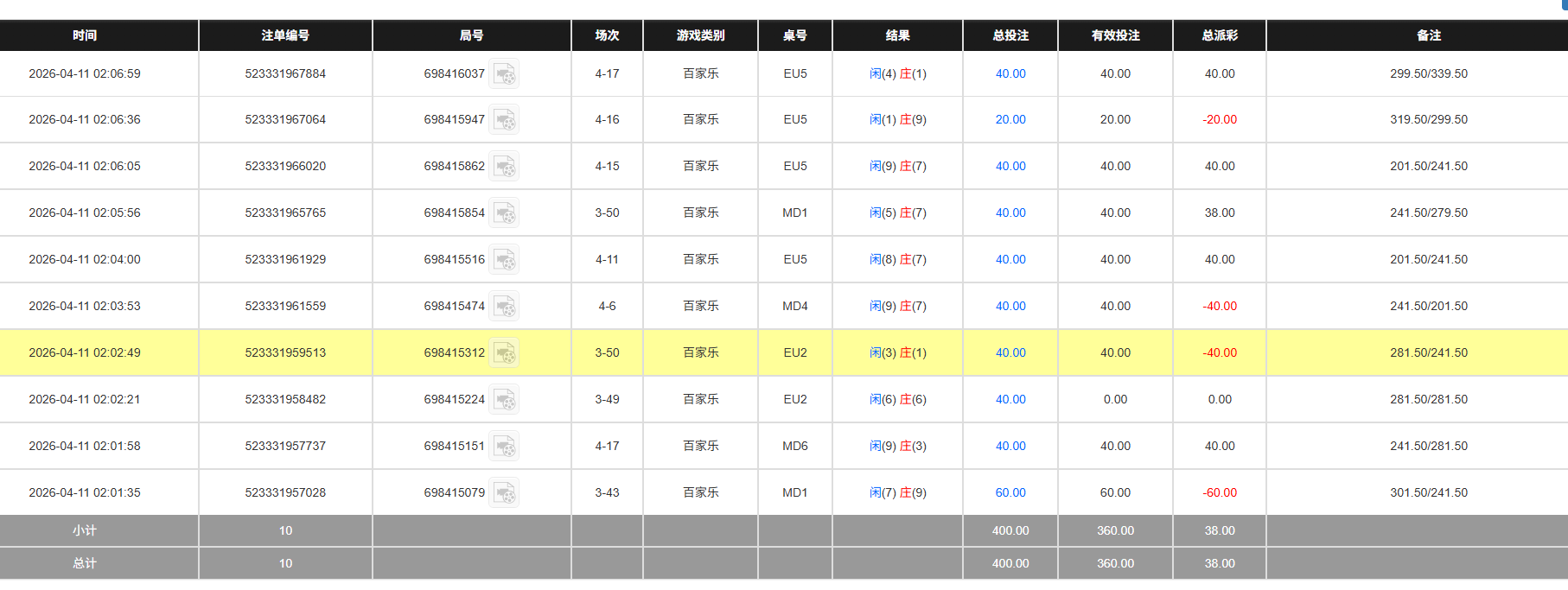The width and height of the screenshot is (1568, 590).
Task: Click the 总计 total row label
Action: pos(85,564)
